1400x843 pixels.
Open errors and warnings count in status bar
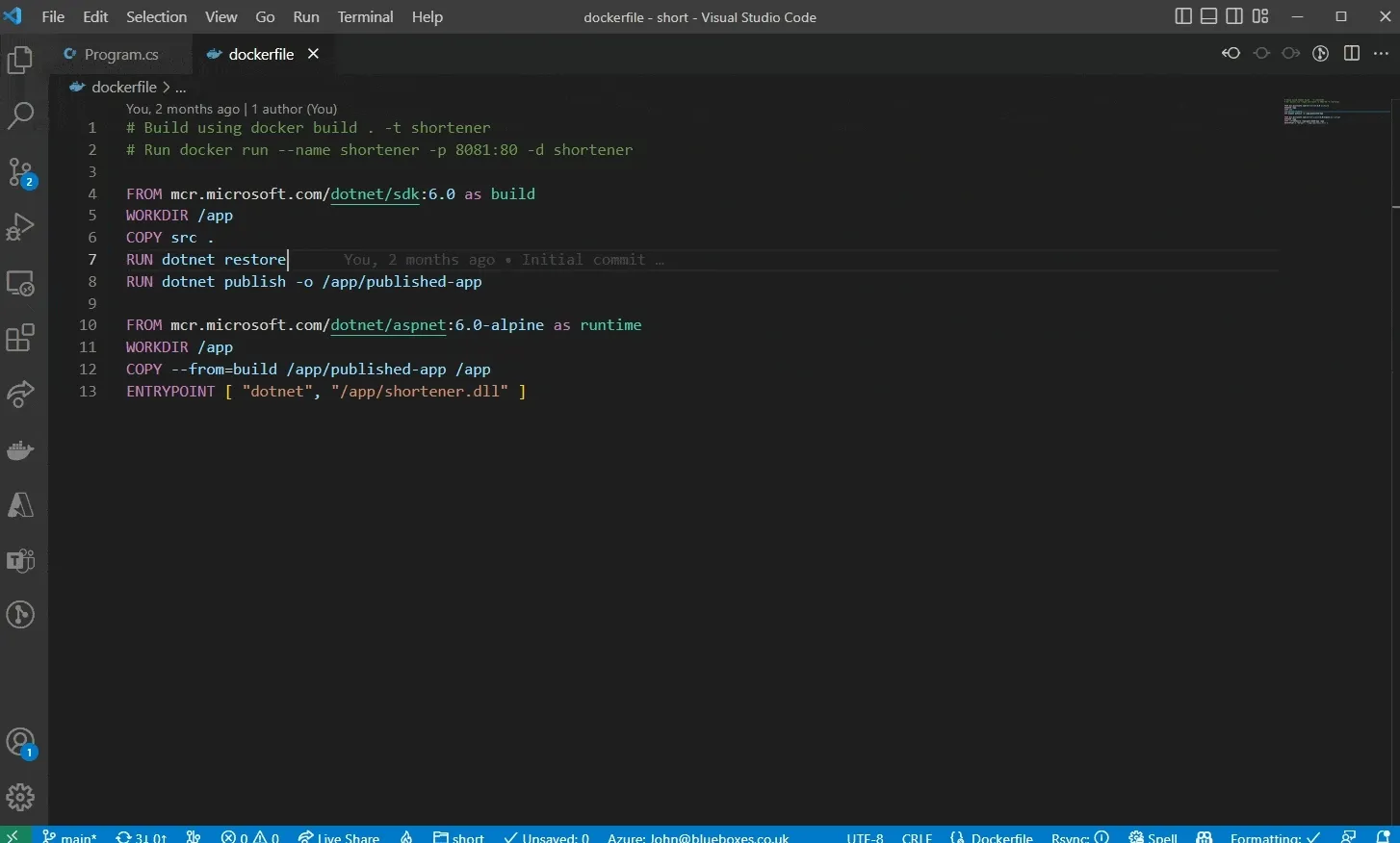pyautogui.click(x=249, y=835)
